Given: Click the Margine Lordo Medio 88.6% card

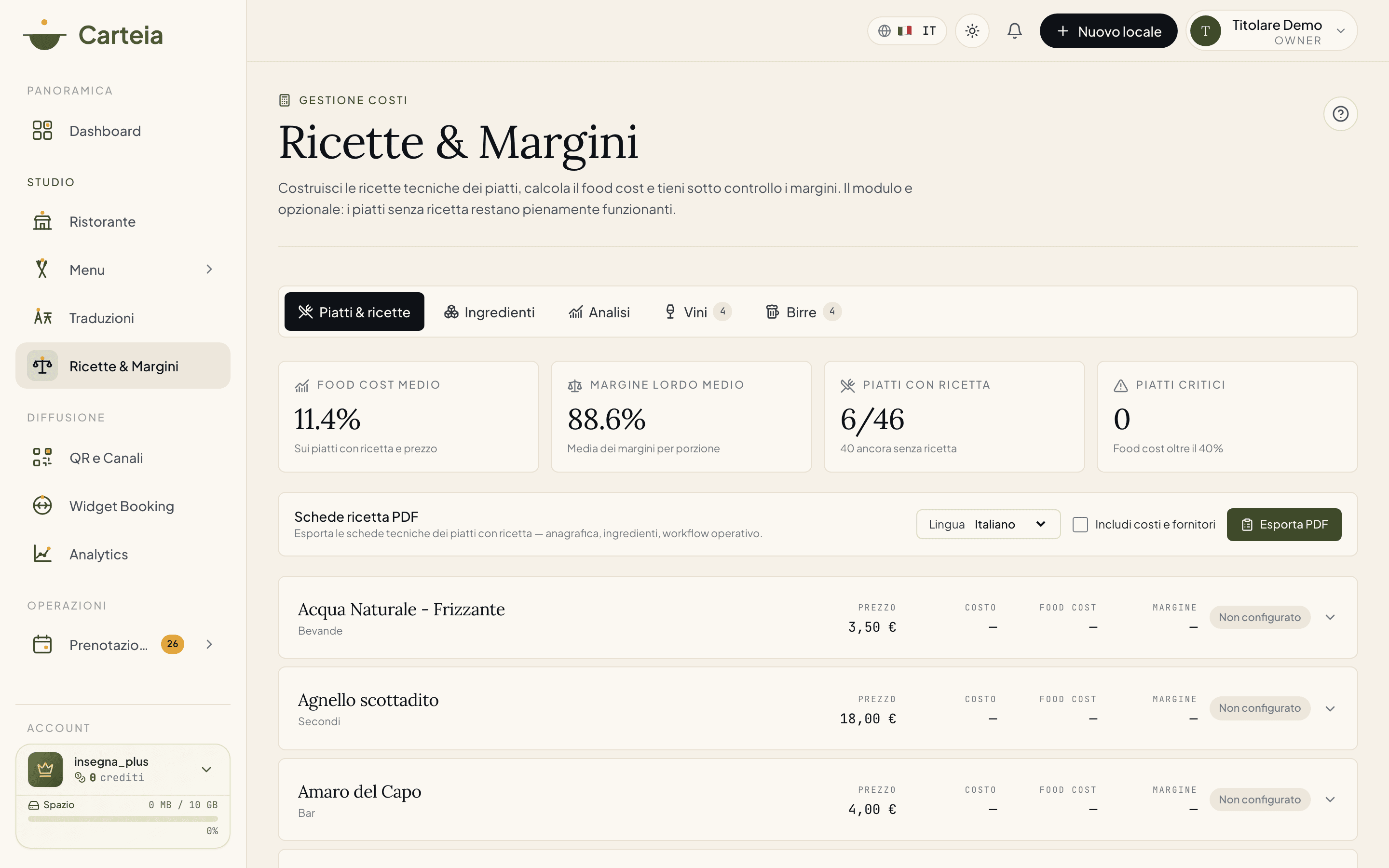Looking at the screenshot, I should click(681, 417).
